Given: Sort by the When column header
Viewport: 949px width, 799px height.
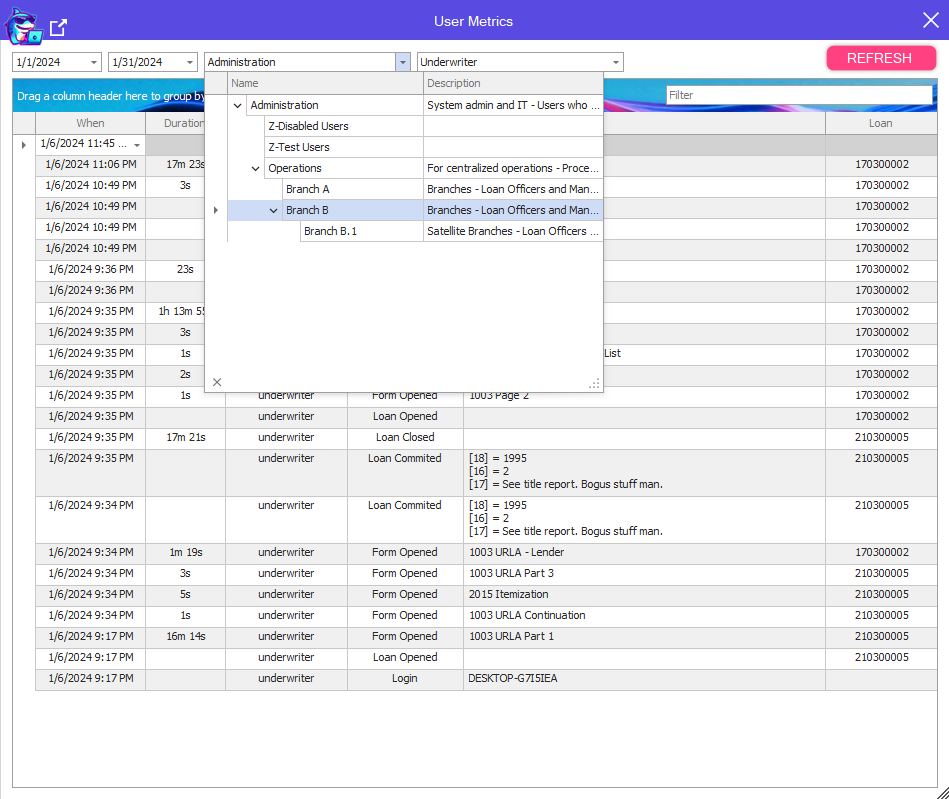Looking at the screenshot, I should [x=90, y=123].
